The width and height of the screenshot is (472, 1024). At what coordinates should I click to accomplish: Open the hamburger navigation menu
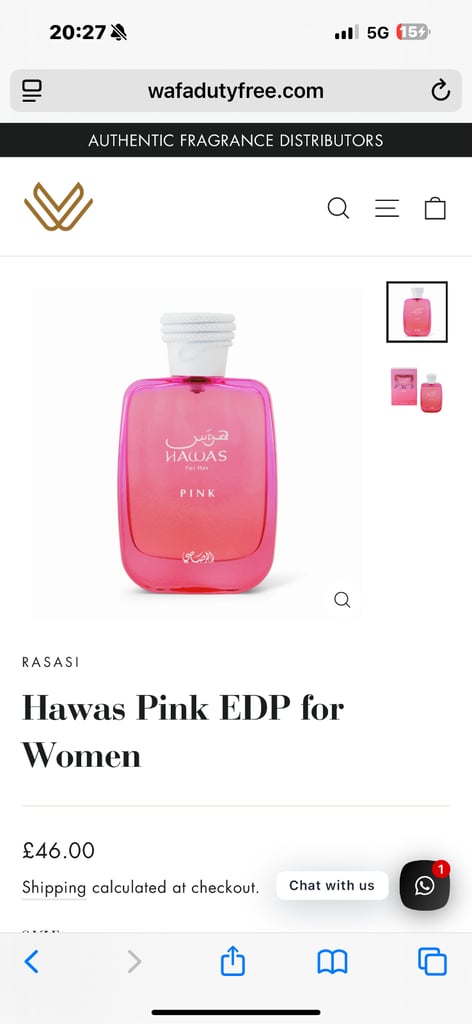[x=386, y=208]
